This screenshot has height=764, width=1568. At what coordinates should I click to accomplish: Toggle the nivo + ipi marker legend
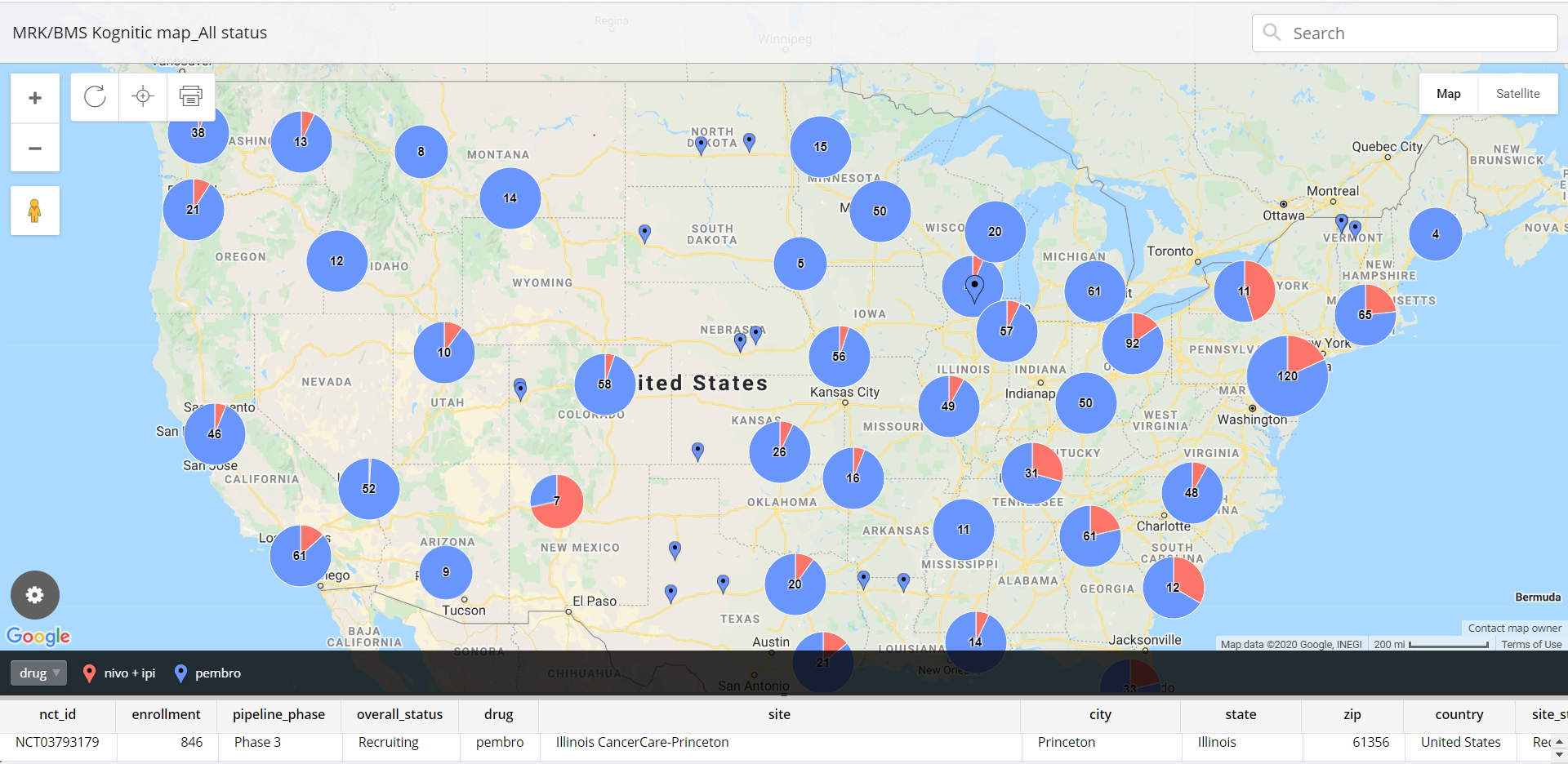pyautogui.click(x=118, y=673)
